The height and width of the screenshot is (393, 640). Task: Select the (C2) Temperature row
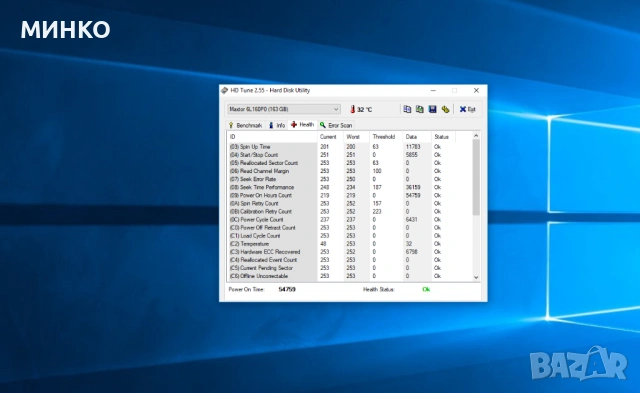point(350,244)
